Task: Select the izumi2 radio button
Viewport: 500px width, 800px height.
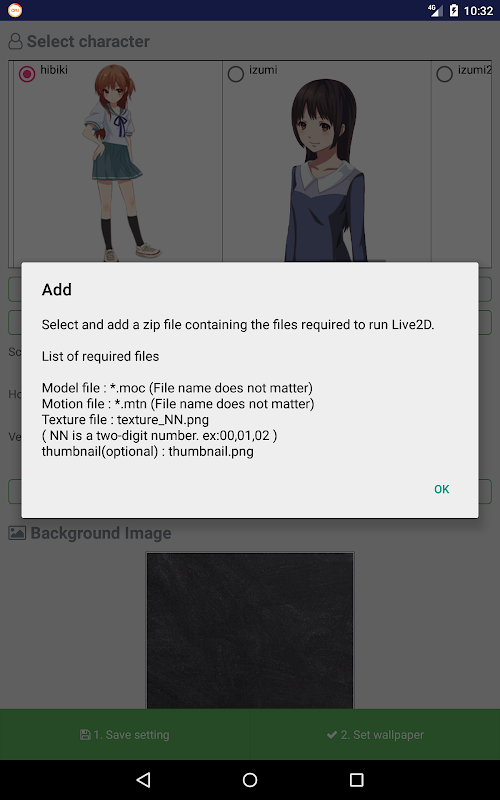Action: 444,74
